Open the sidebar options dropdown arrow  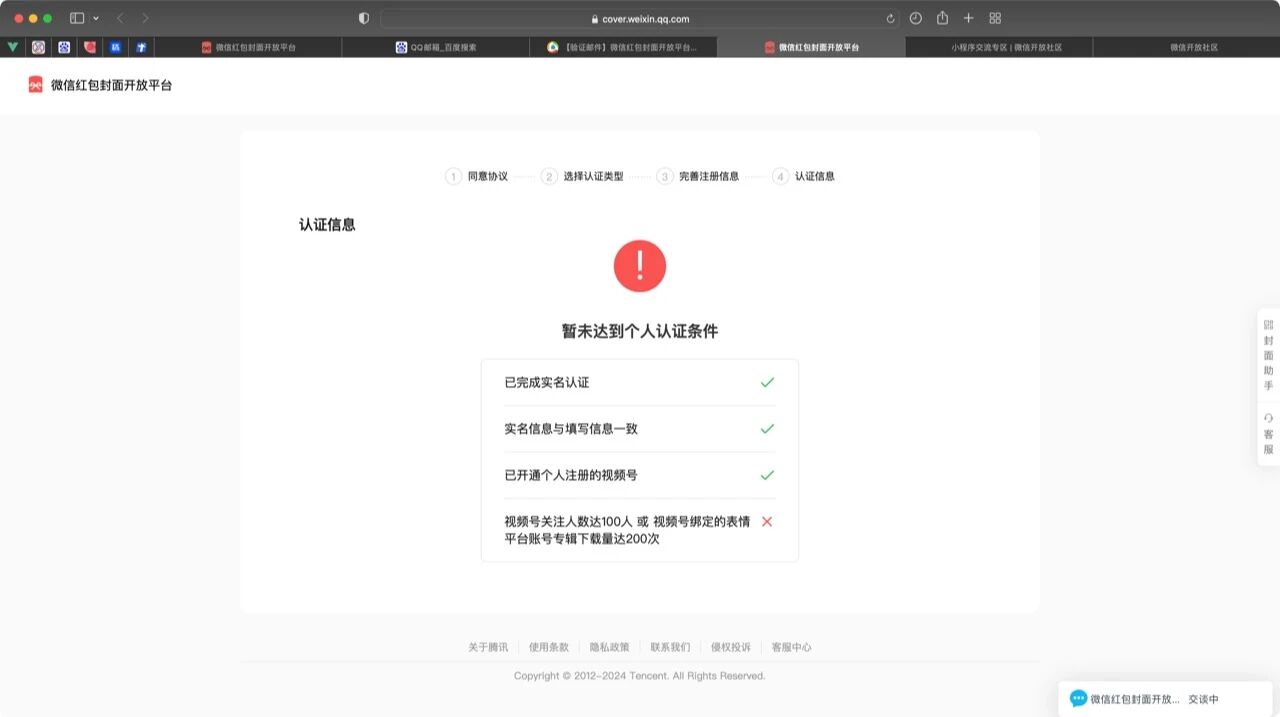(x=96, y=18)
